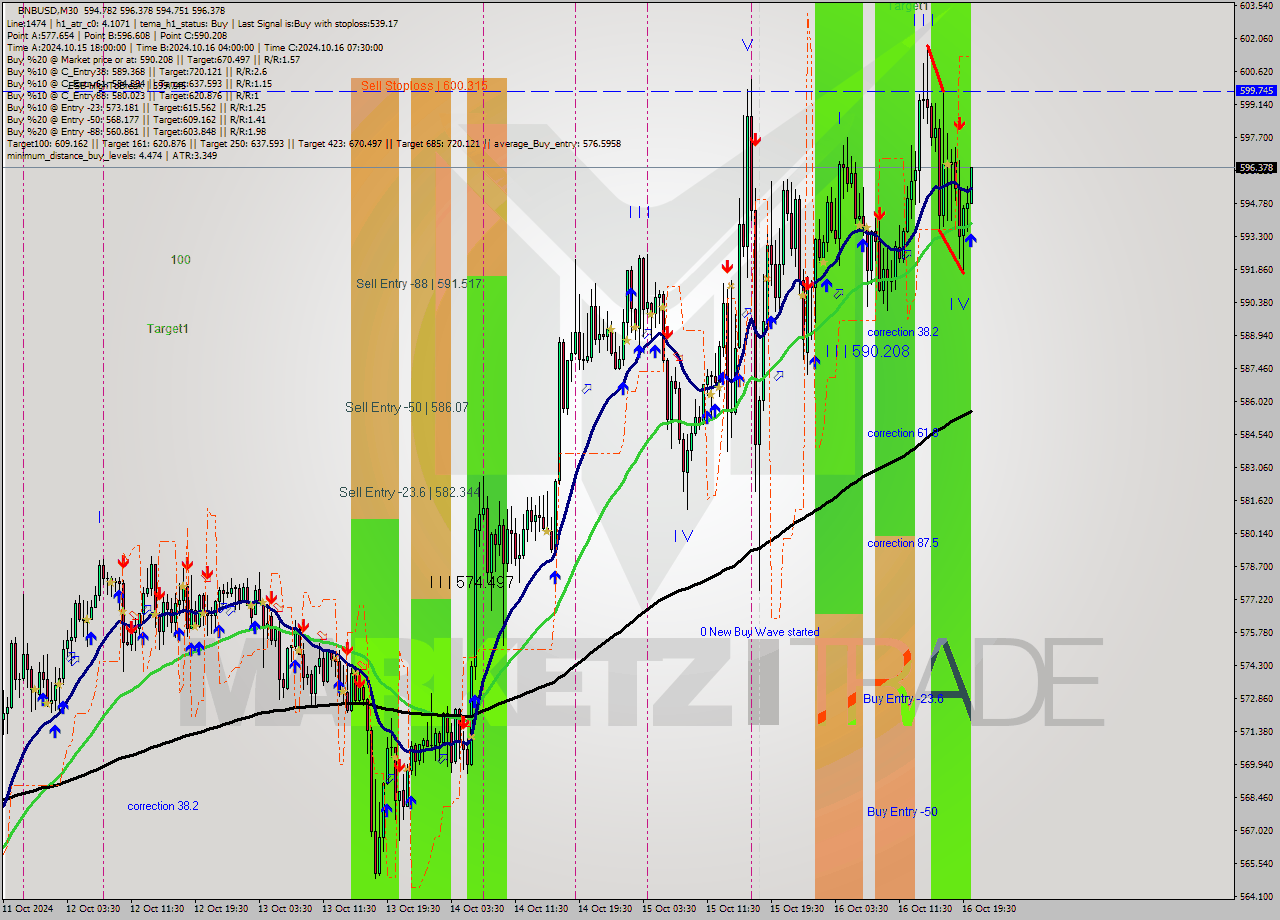
Task: Select the 594.780 price axis label
Action: coord(1255,203)
